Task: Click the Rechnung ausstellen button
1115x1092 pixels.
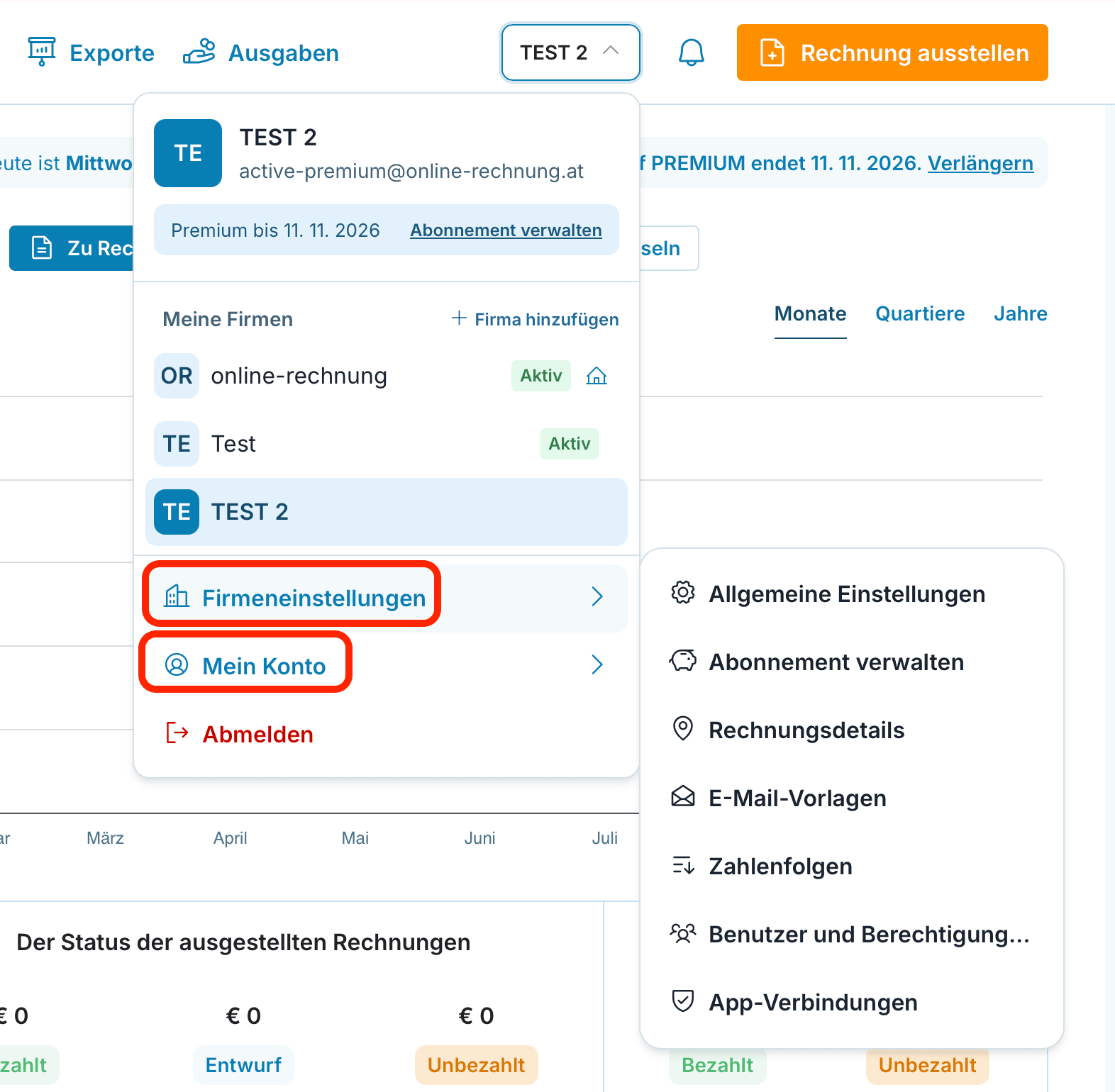Action: (x=892, y=52)
